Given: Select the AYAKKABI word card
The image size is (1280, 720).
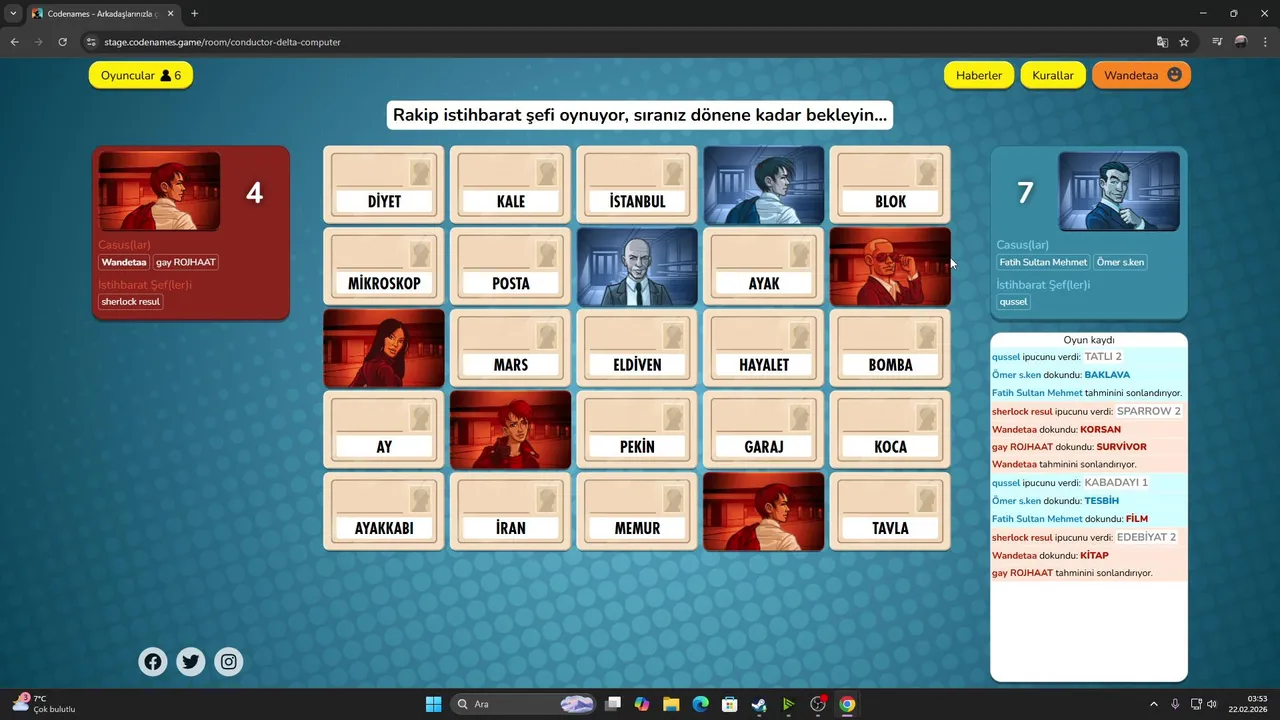Looking at the screenshot, I should pyautogui.click(x=384, y=511).
